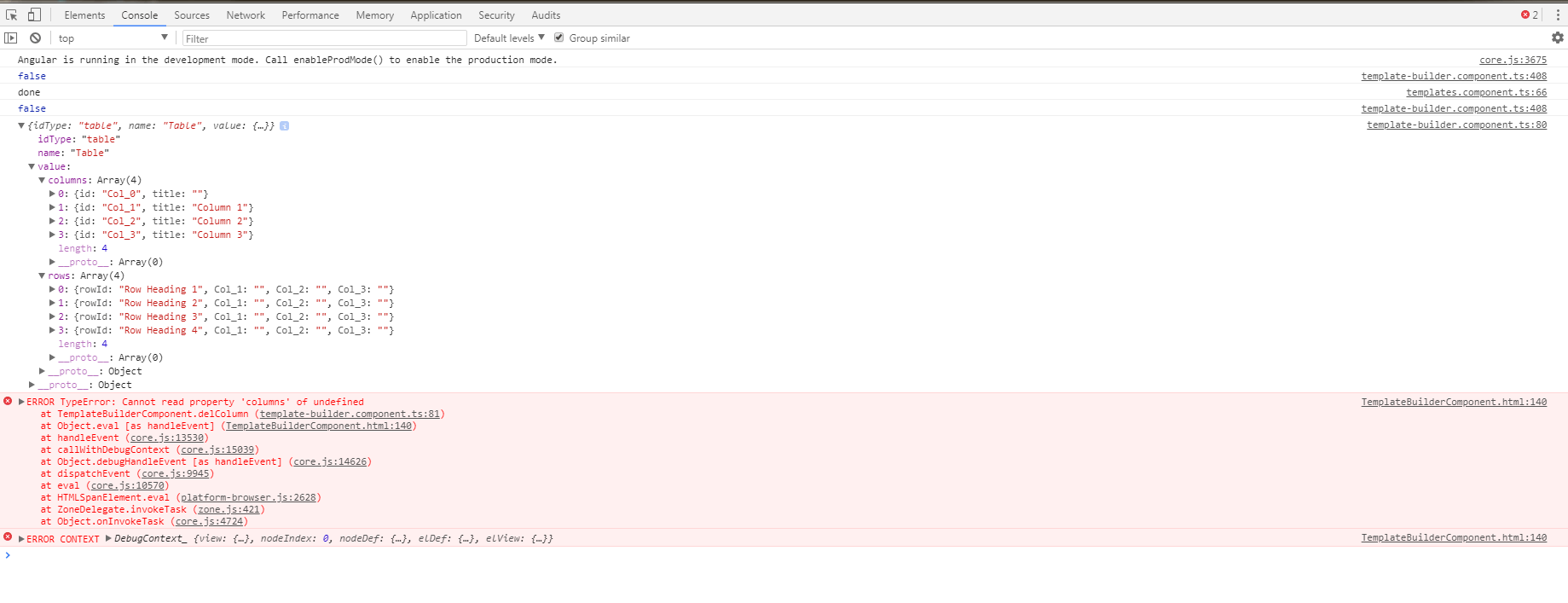Click the blue info icon next to the logged object
The width and height of the screenshot is (1568, 603).
(285, 125)
